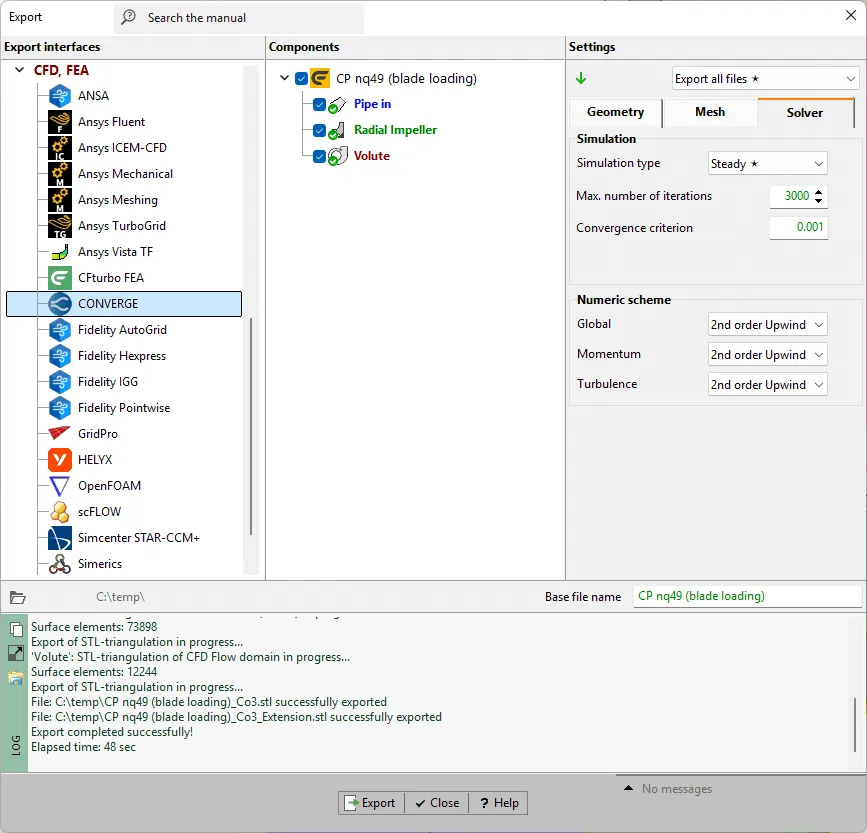Click the Search the manual field
This screenshot has width=867, height=833.
click(x=239, y=18)
